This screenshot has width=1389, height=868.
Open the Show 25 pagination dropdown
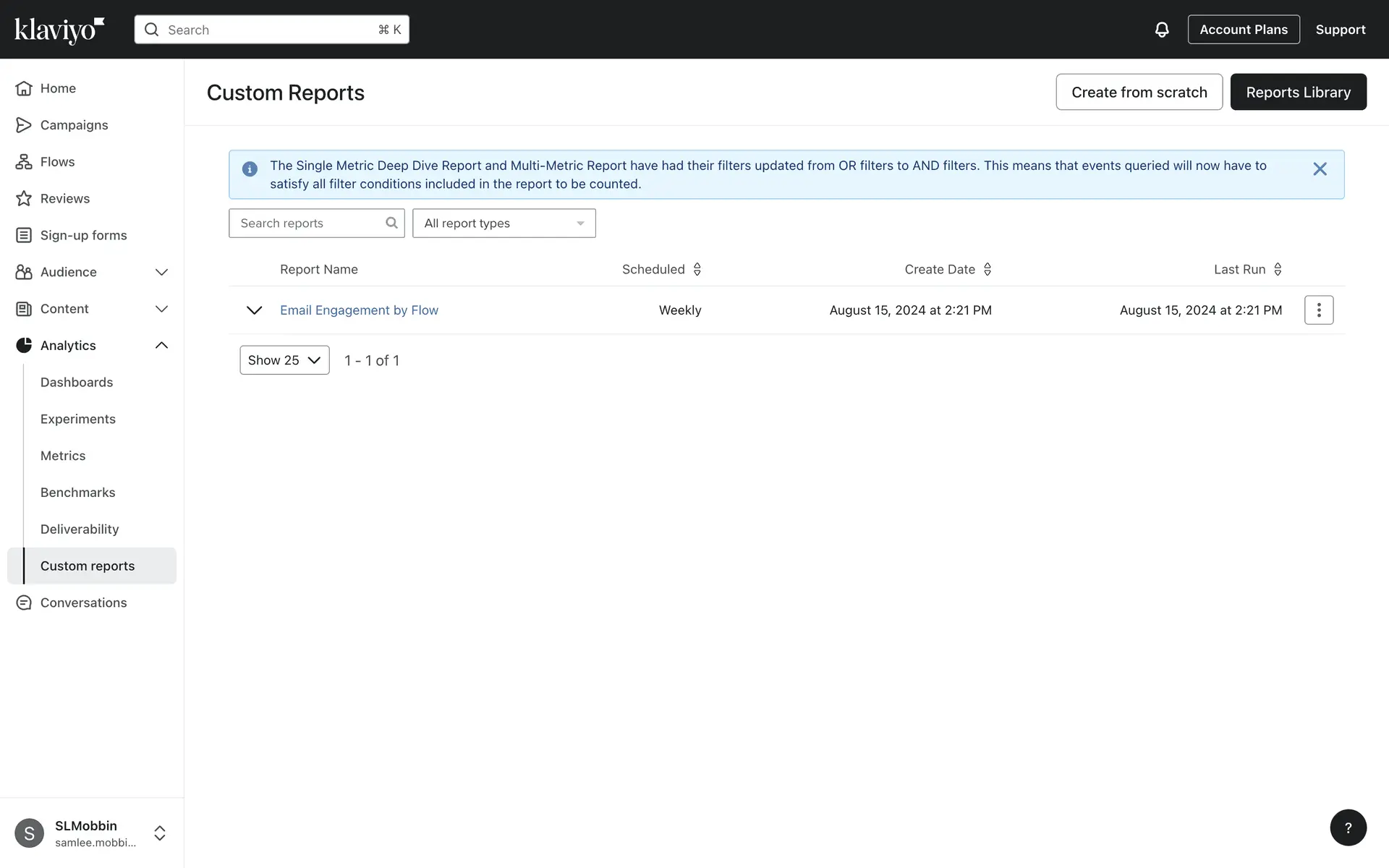tap(284, 360)
